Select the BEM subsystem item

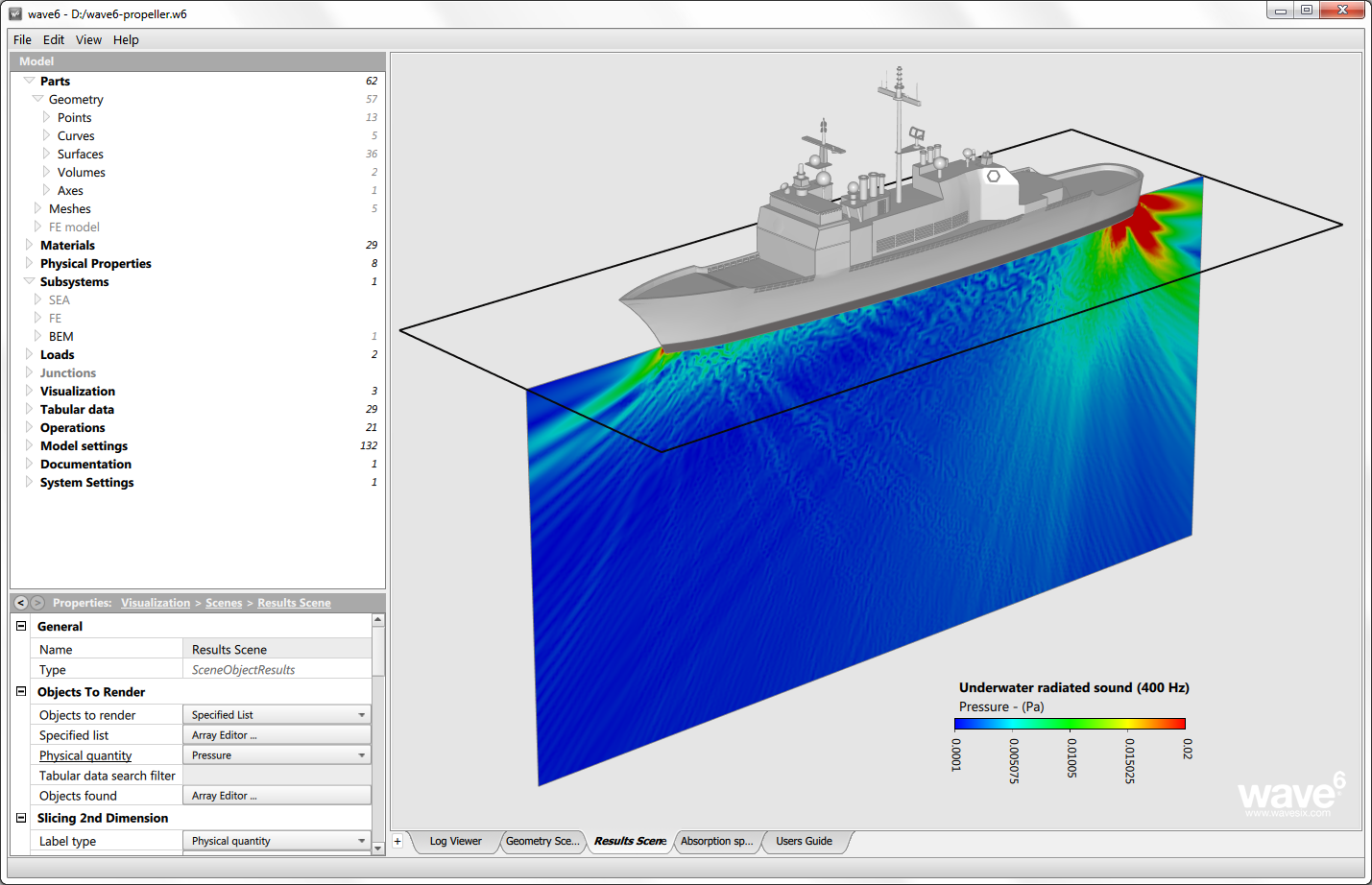tap(61, 336)
